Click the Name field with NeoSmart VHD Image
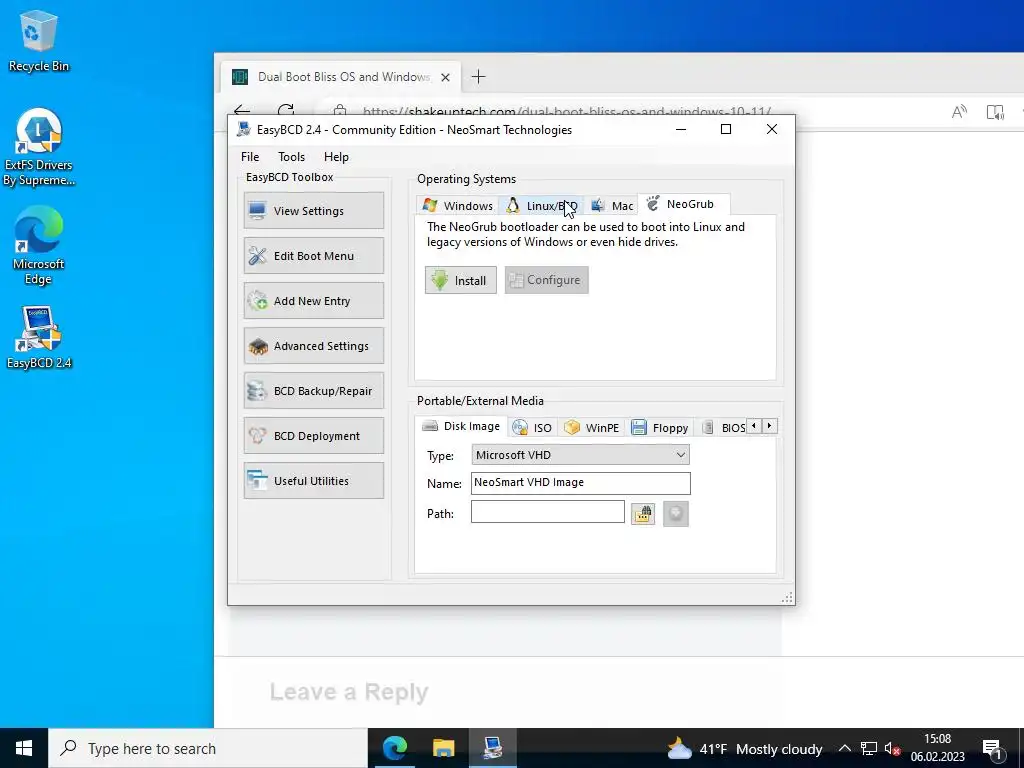 tap(580, 483)
